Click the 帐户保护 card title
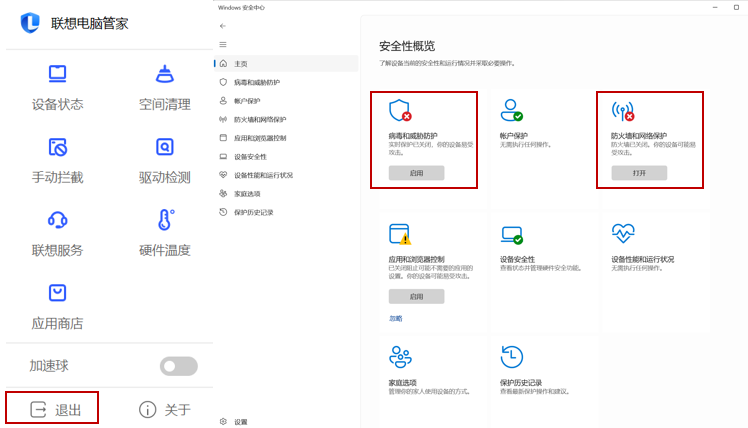This screenshot has height=428, width=748. point(514,136)
